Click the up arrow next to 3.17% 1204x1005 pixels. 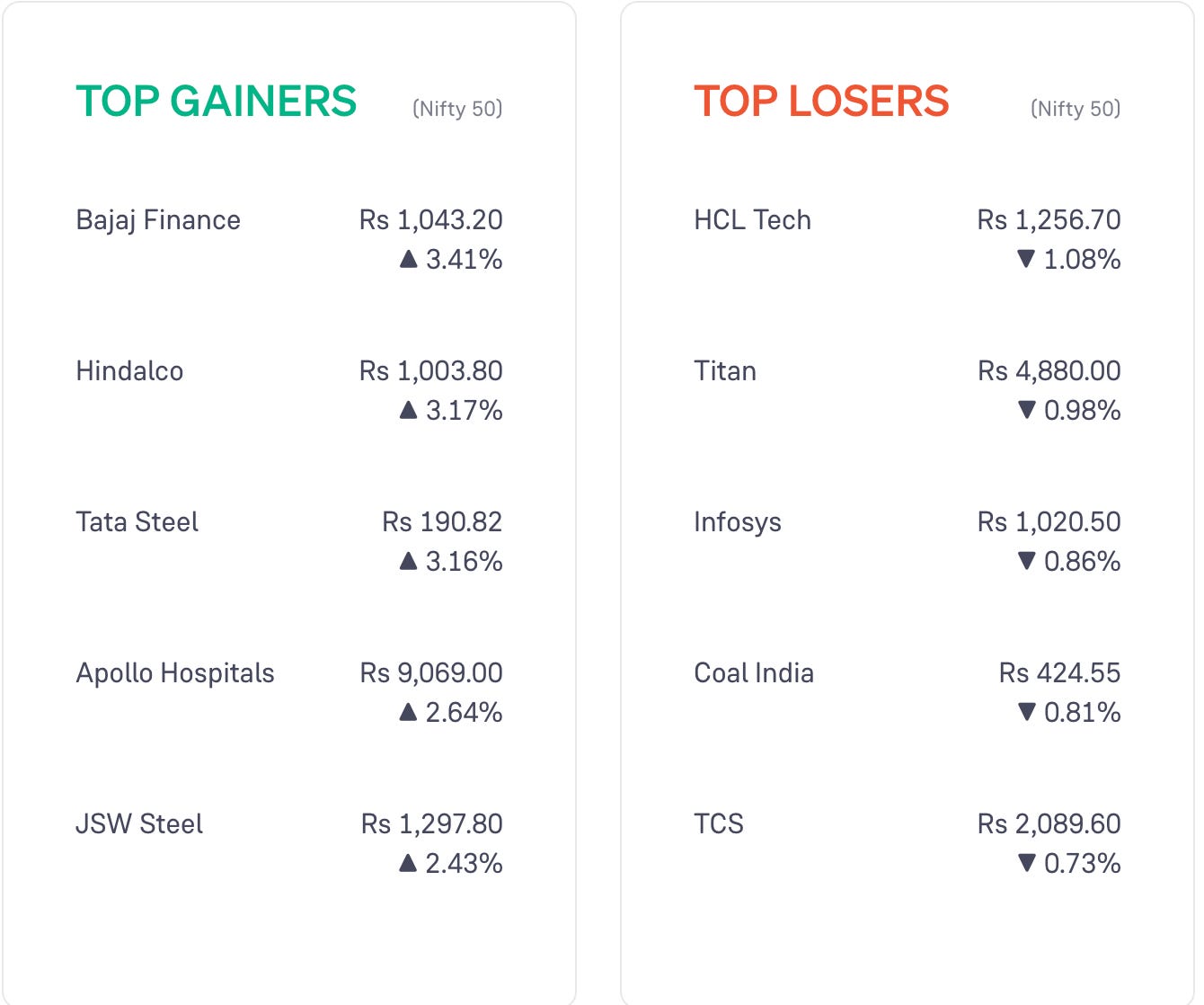408,411
